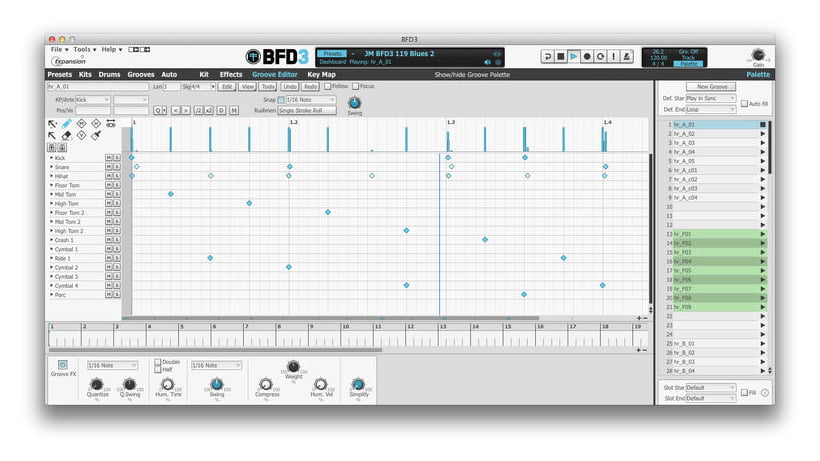Click the panic exclamation button

[x=613, y=56]
